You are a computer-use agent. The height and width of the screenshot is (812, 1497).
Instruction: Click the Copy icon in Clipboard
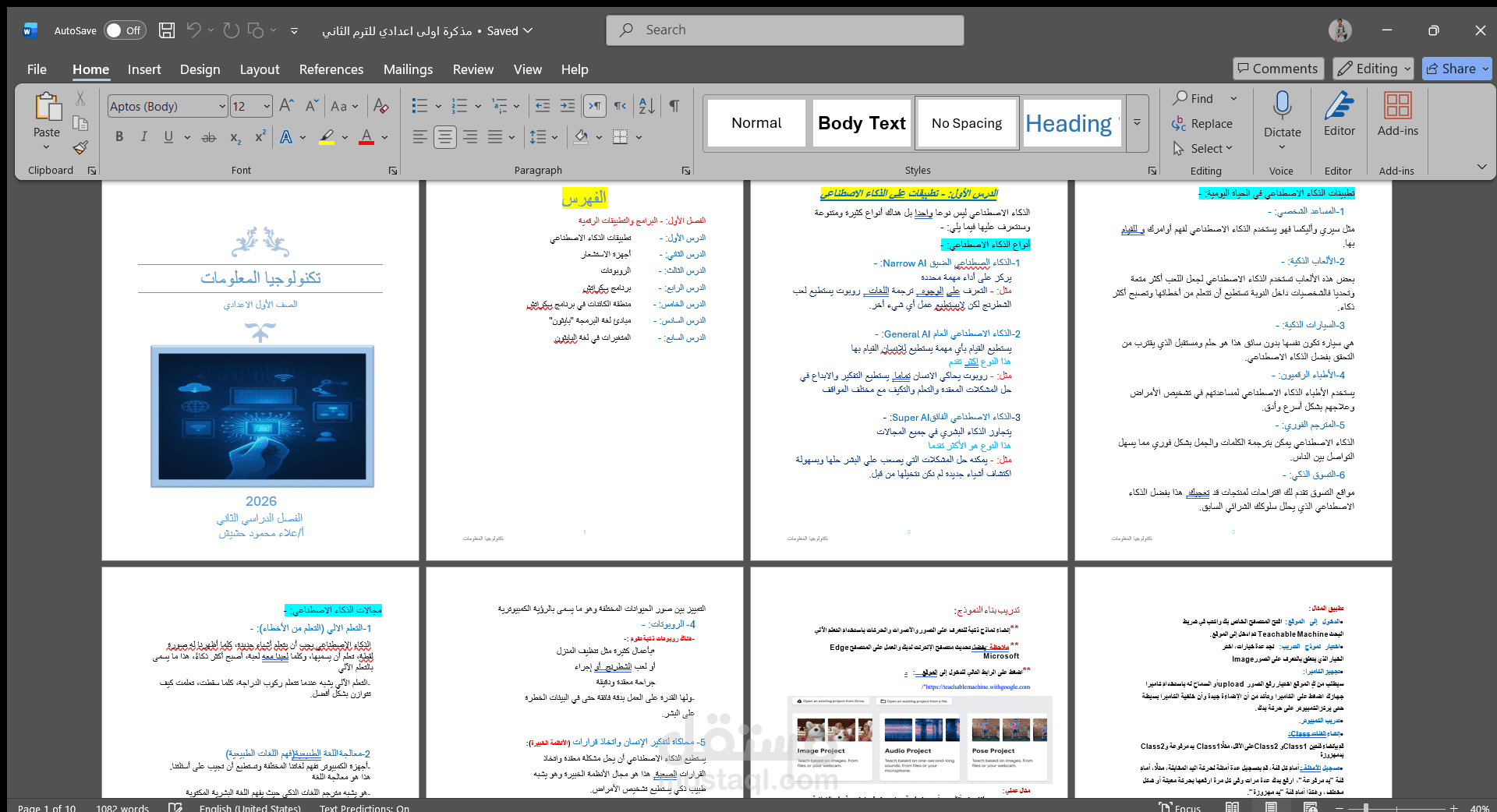80,122
